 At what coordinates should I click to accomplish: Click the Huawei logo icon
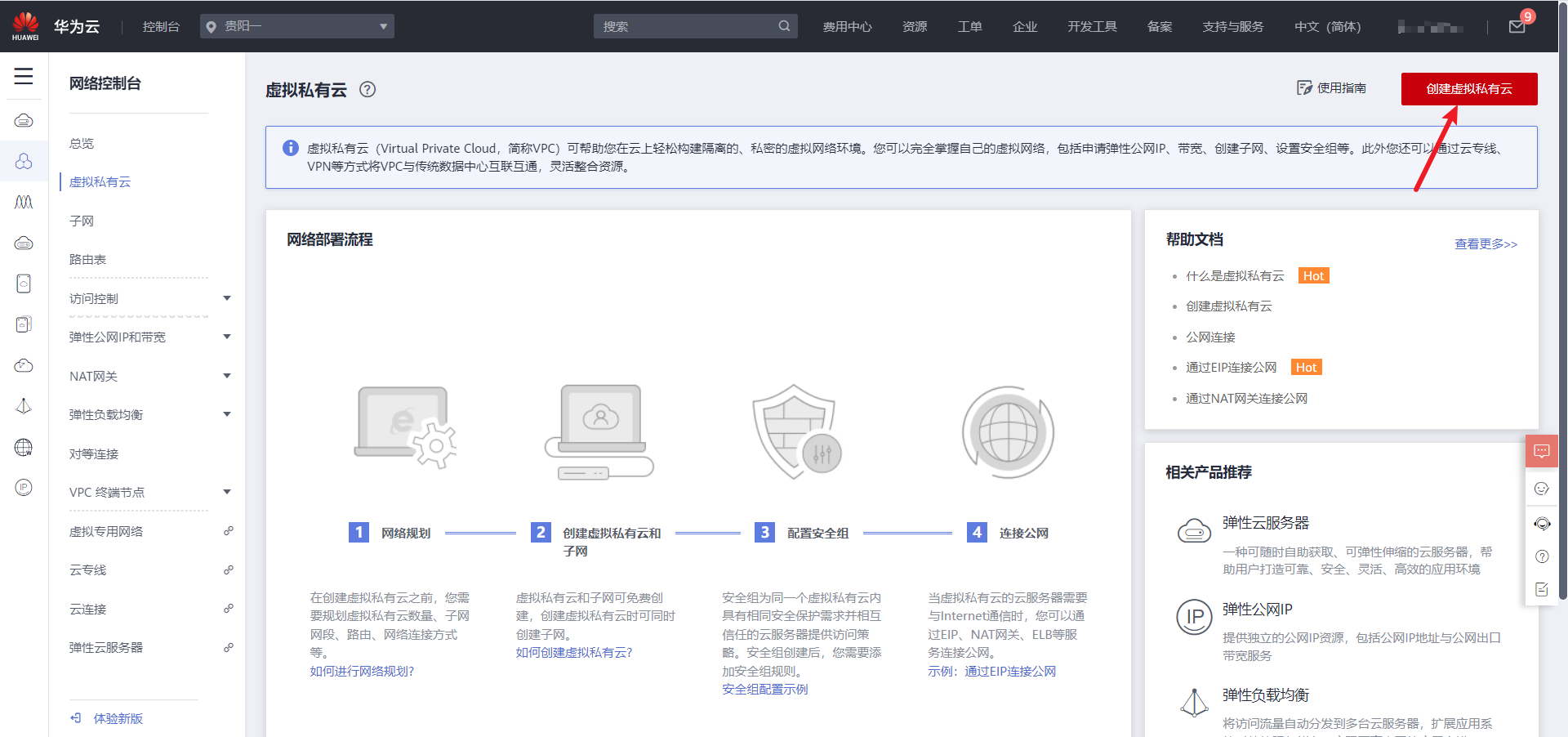click(25, 26)
